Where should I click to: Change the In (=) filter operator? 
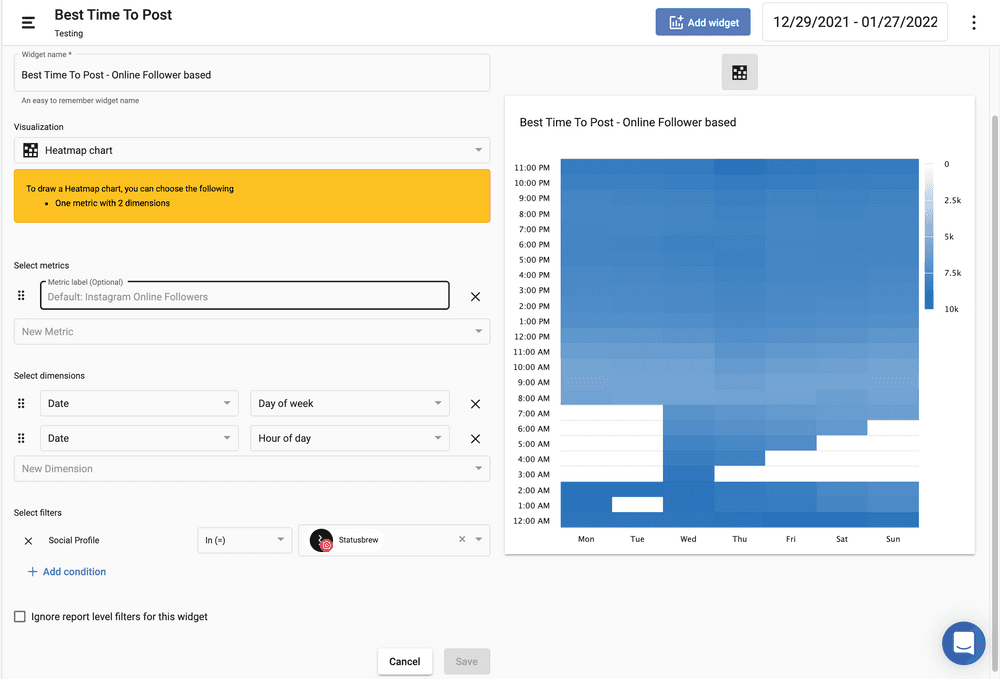(x=245, y=540)
